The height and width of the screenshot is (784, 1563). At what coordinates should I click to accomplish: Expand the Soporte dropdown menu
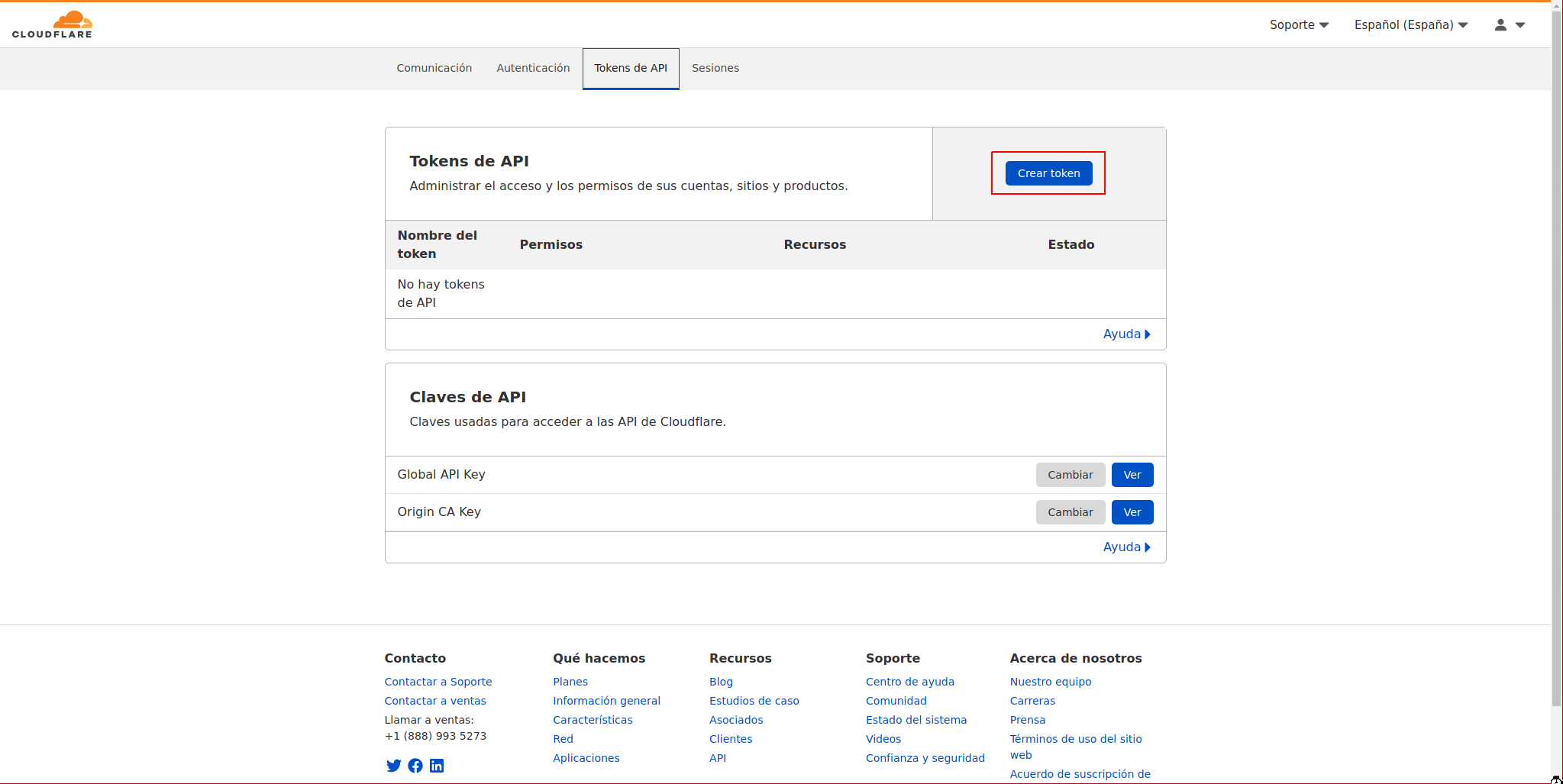point(1299,25)
